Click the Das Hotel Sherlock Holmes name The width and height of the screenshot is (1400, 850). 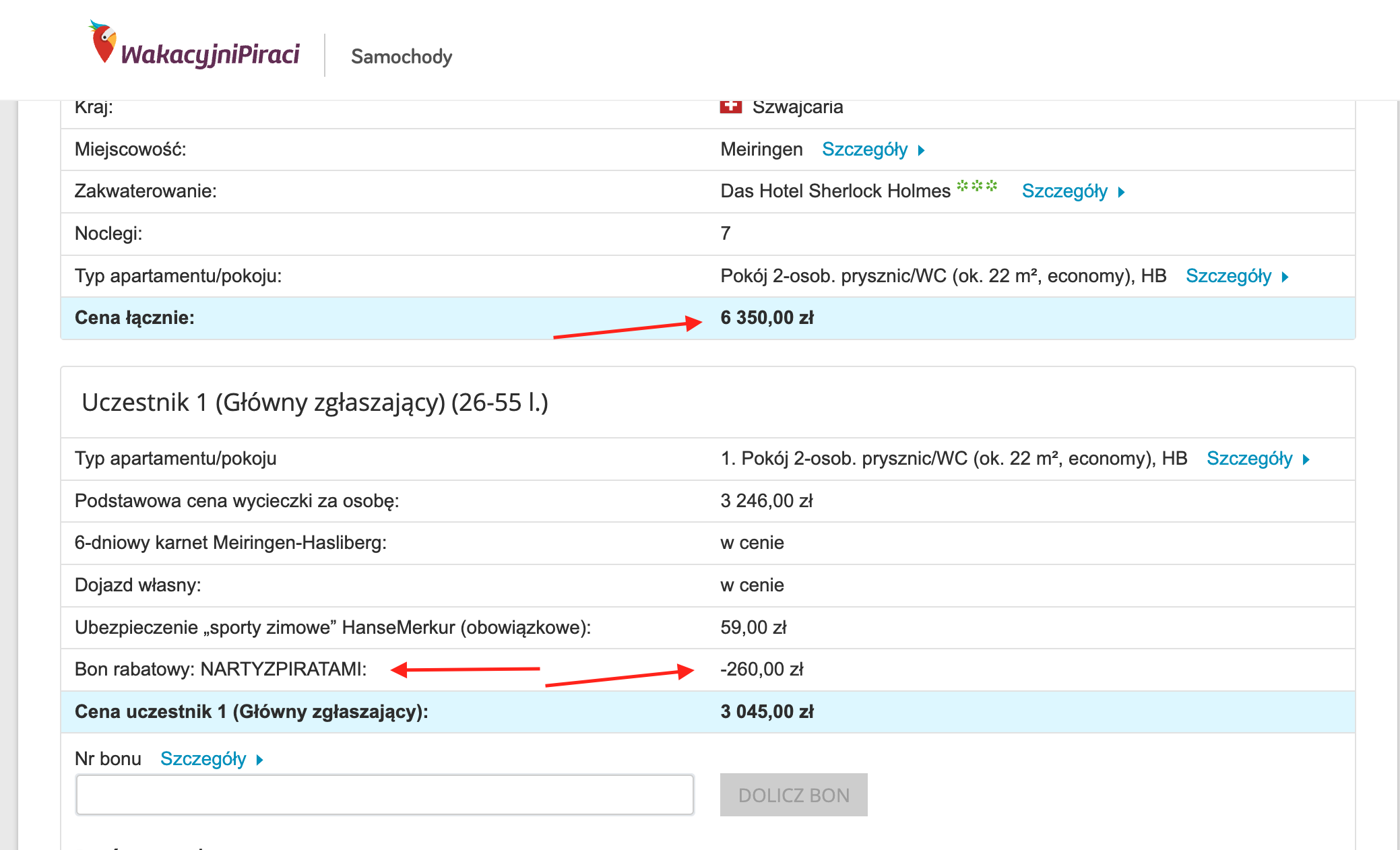(835, 191)
